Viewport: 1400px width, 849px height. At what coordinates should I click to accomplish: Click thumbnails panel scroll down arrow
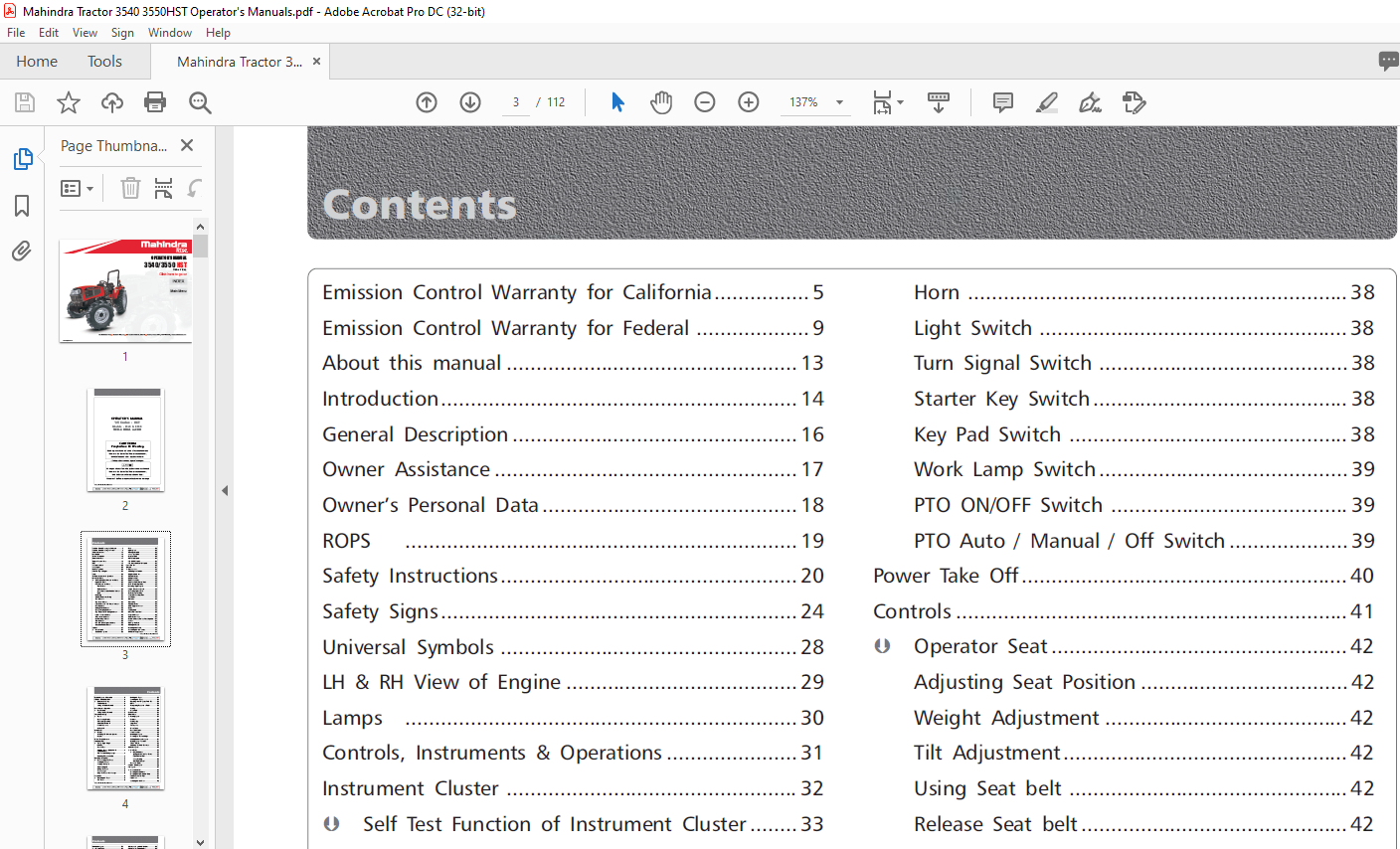[200, 841]
